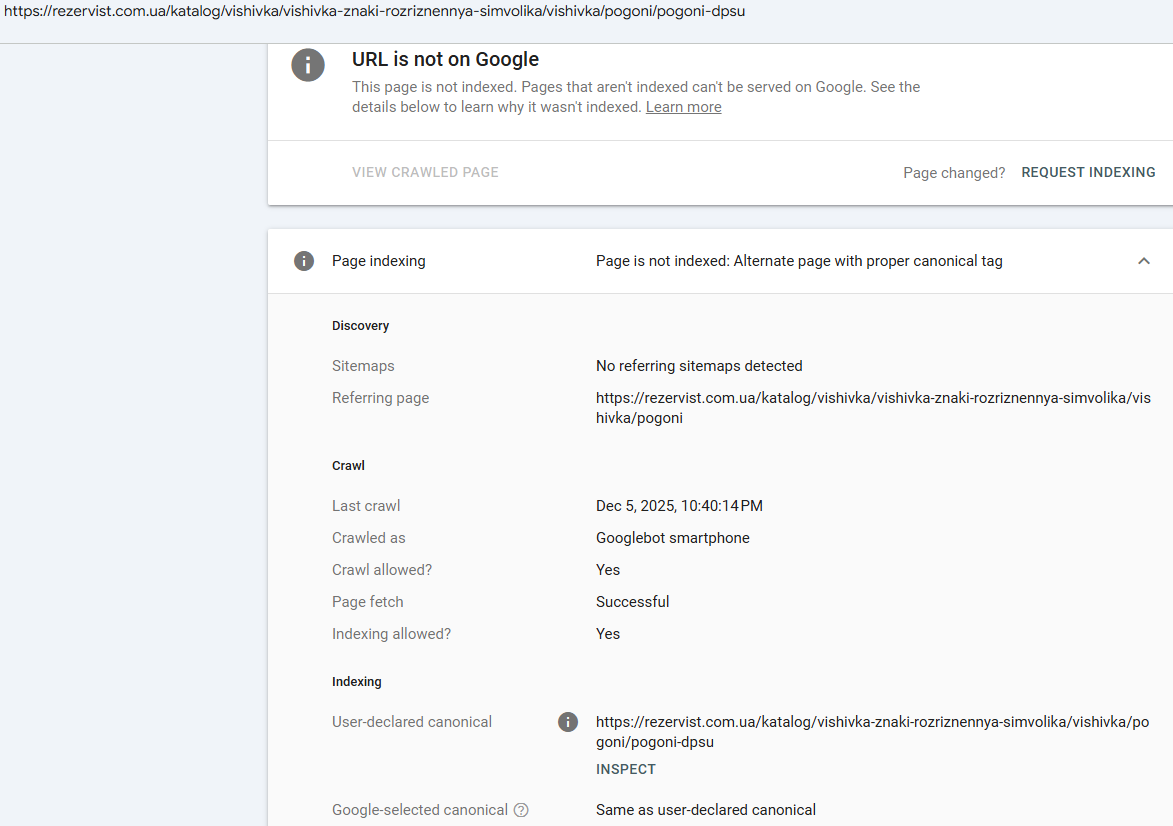The width and height of the screenshot is (1173, 826).
Task: Open the Learn more link
Action: [x=683, y=107]
